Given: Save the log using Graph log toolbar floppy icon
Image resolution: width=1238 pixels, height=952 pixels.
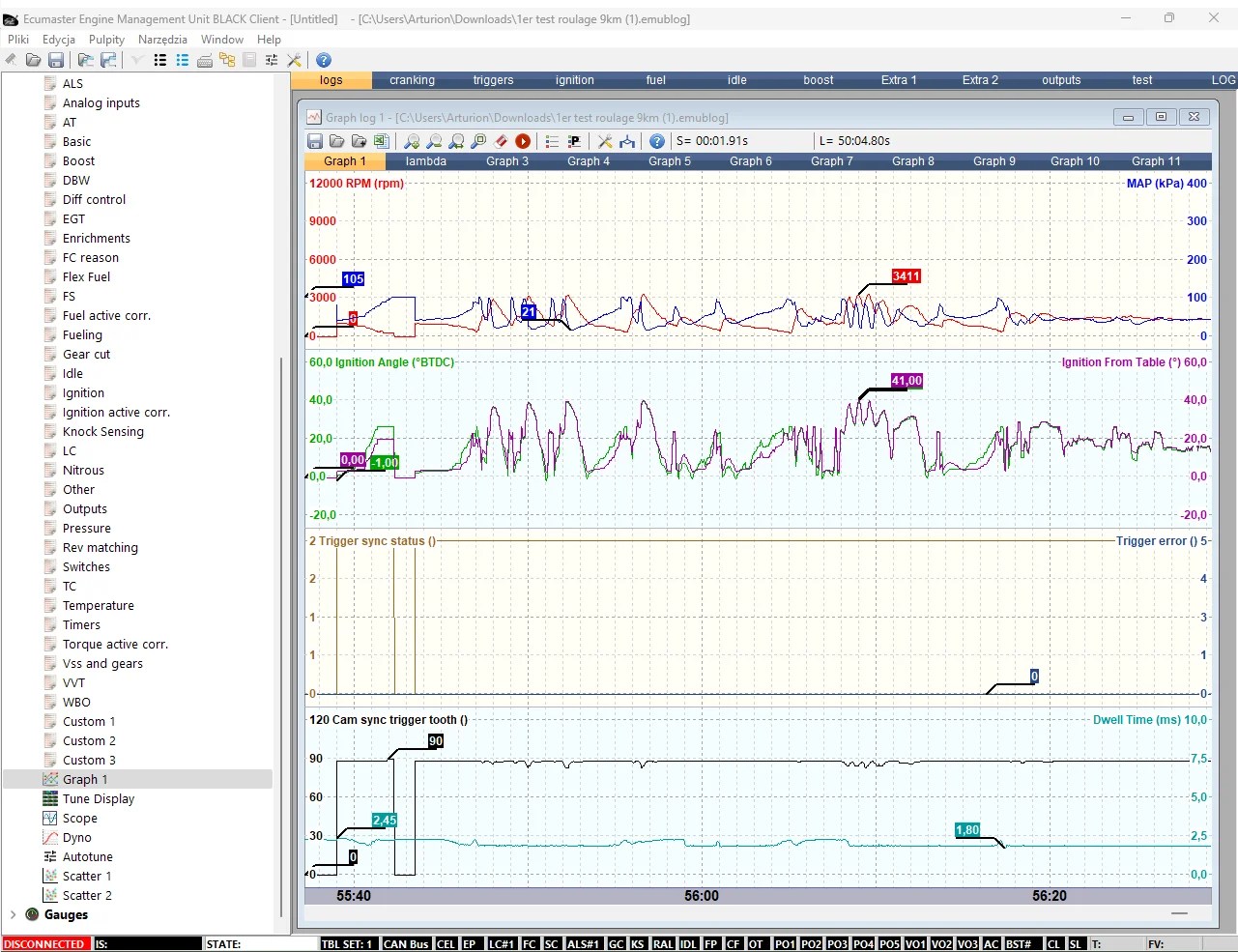Looking at the screenshot, I should [315, 141].
